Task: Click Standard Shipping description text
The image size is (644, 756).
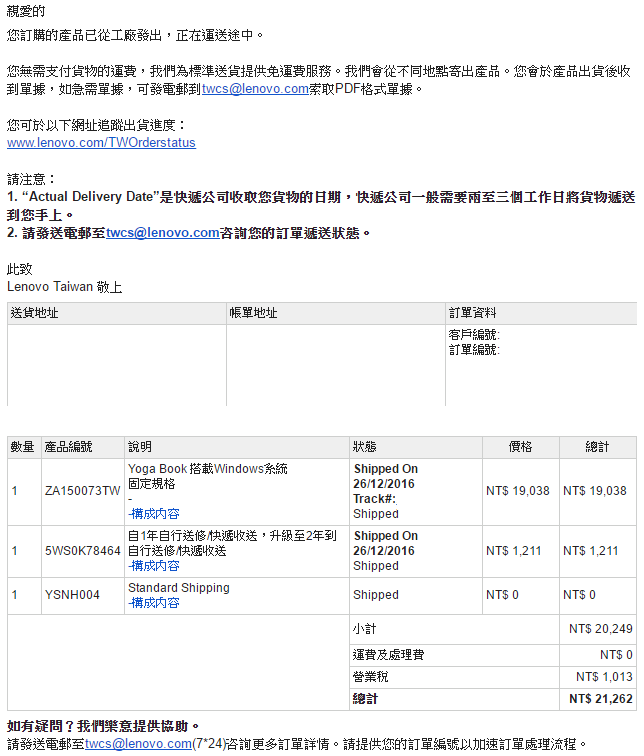Action: tap(179, 588)
